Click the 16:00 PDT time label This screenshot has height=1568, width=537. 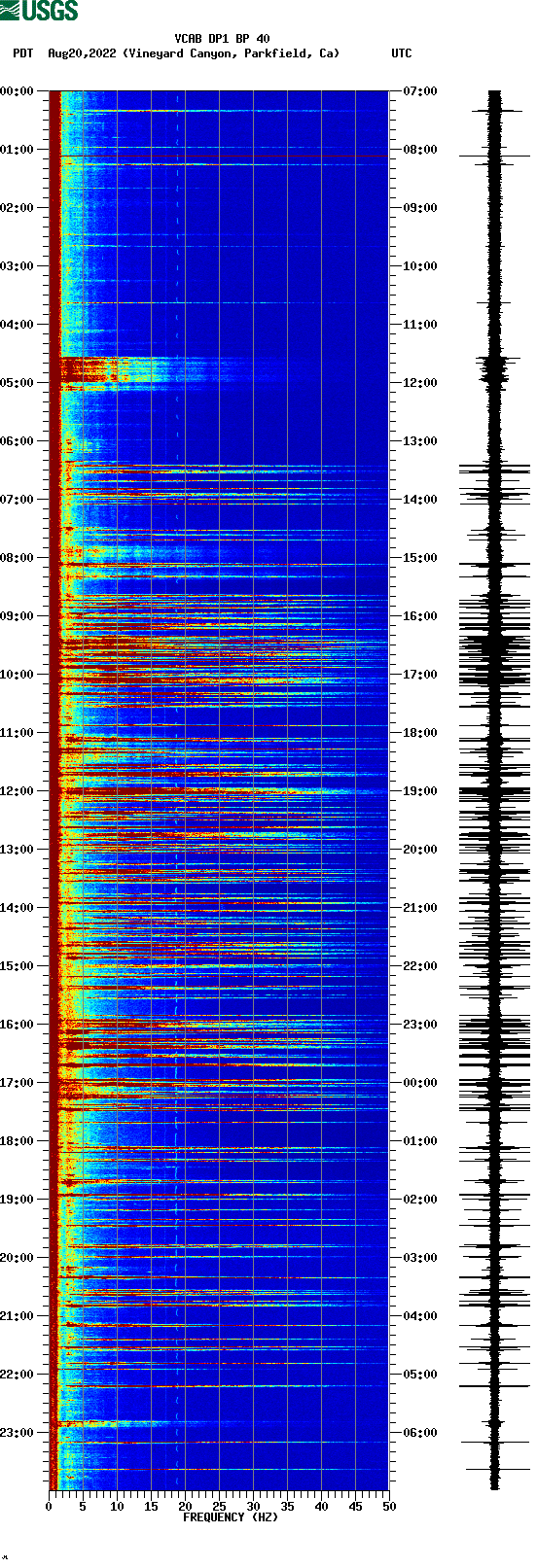17,1025
